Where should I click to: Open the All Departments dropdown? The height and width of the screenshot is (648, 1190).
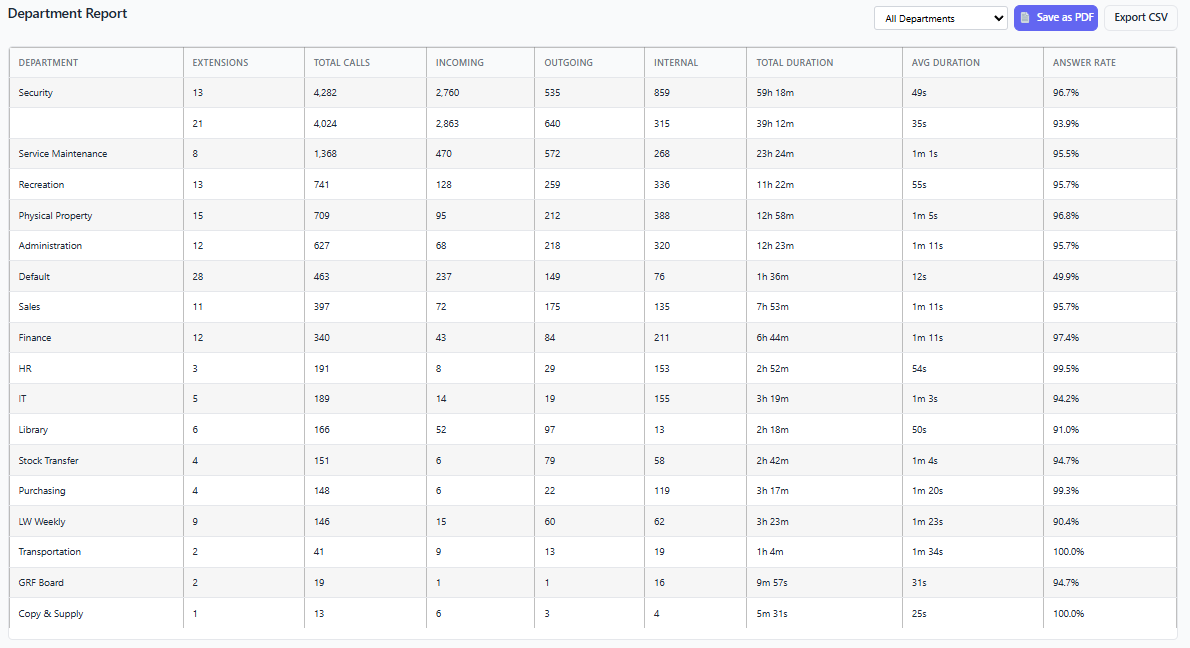click(x=940, y=18)
